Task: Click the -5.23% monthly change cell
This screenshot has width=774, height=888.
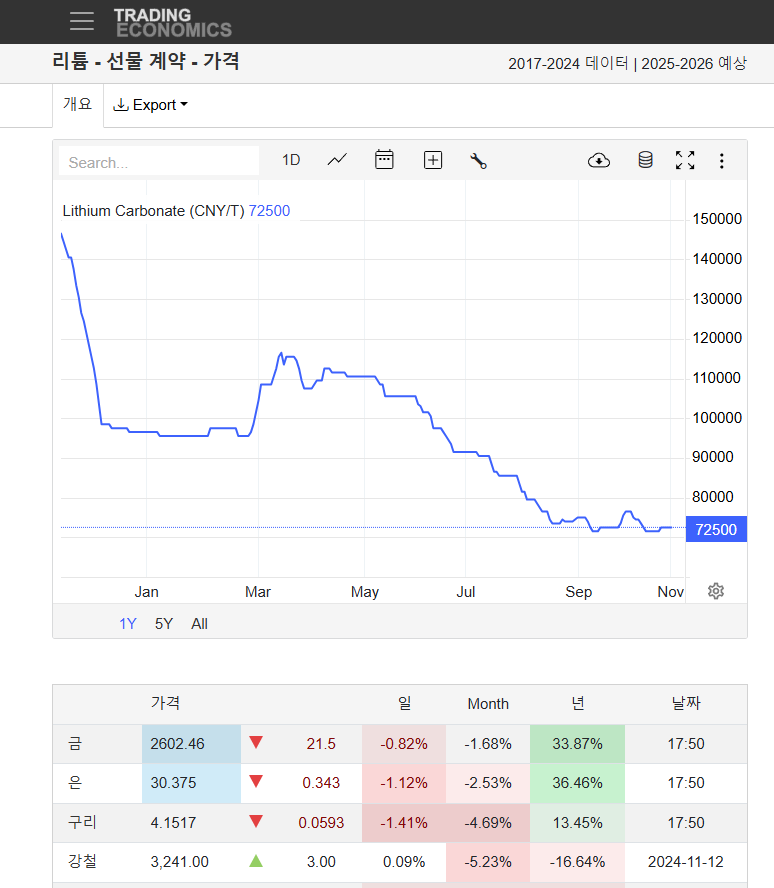Action: 488,862
